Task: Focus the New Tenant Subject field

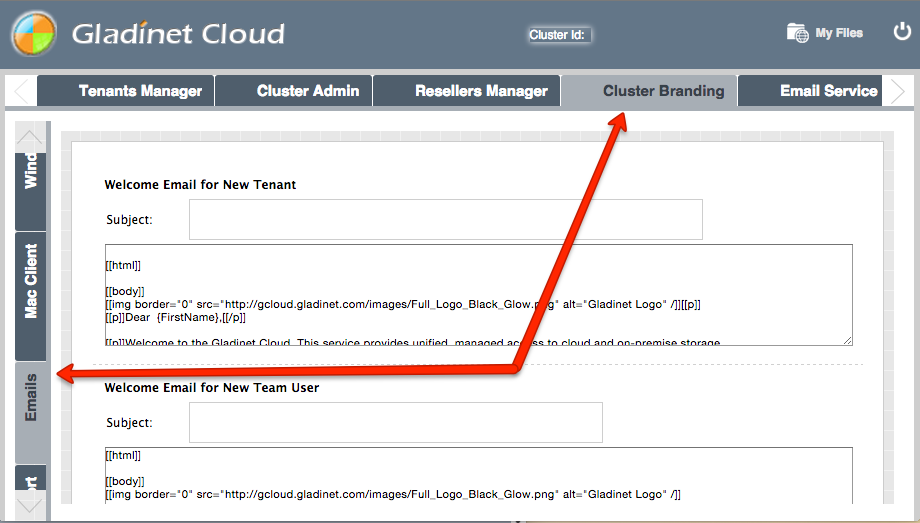Action: tap(445, 220)
